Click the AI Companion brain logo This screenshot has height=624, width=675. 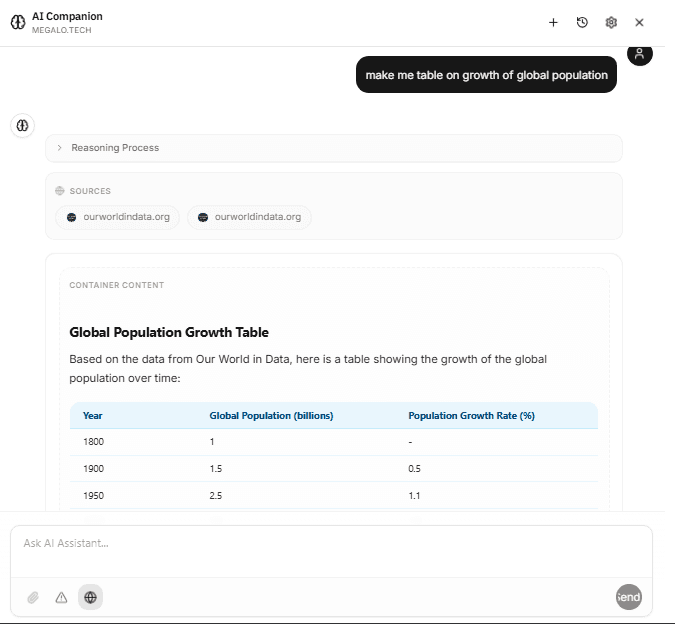[x=18, y=22]
